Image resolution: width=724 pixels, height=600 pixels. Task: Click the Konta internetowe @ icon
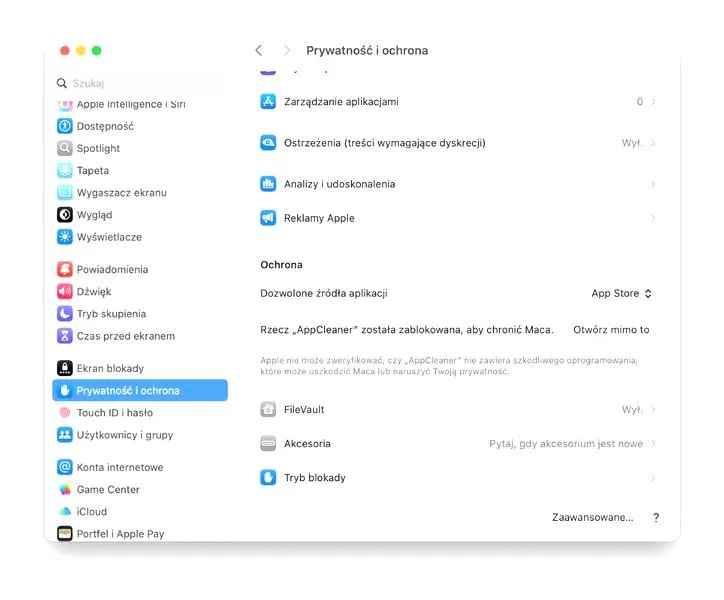click(65, 467)
